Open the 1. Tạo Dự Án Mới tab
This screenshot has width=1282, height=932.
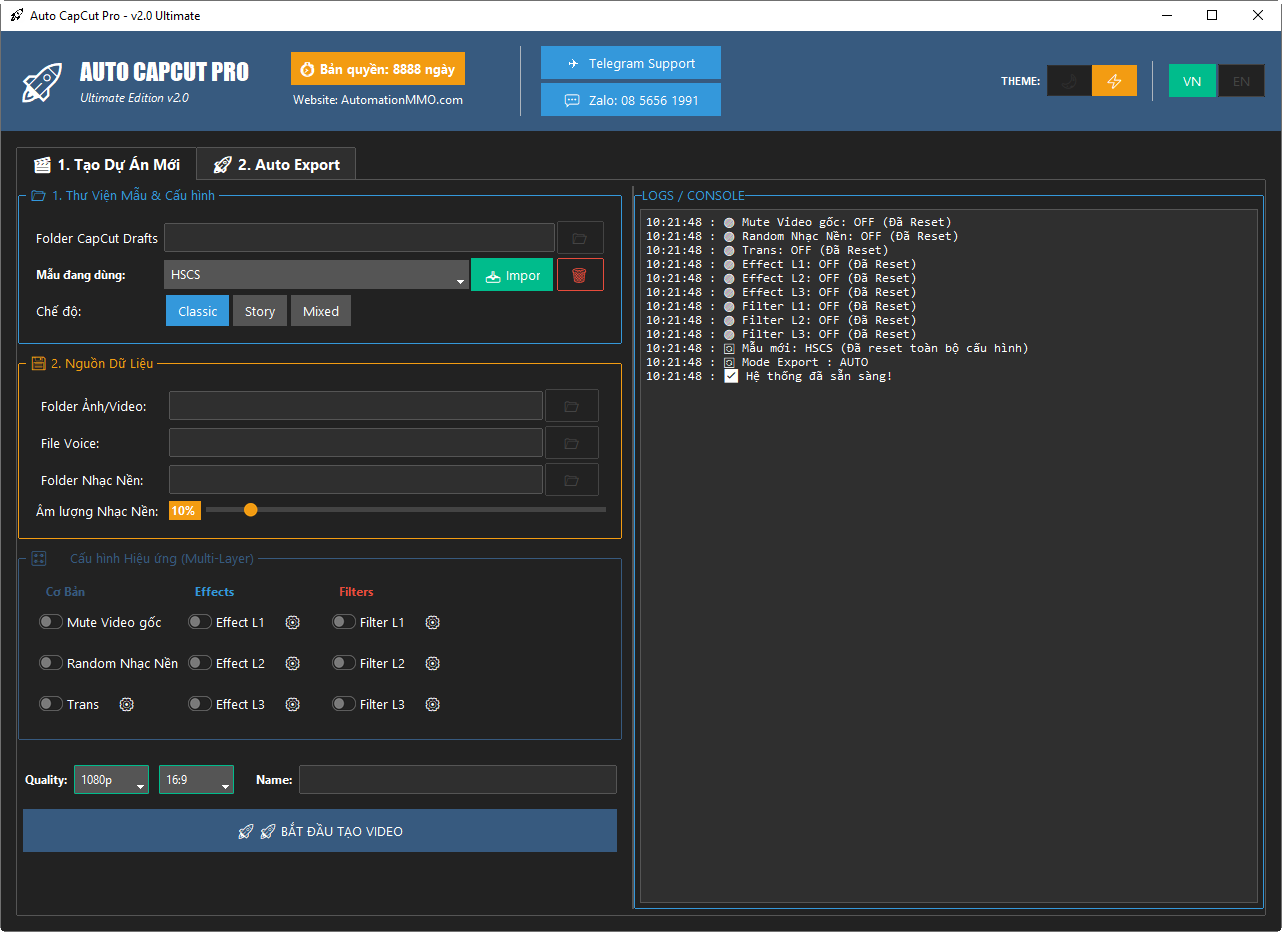106,164
